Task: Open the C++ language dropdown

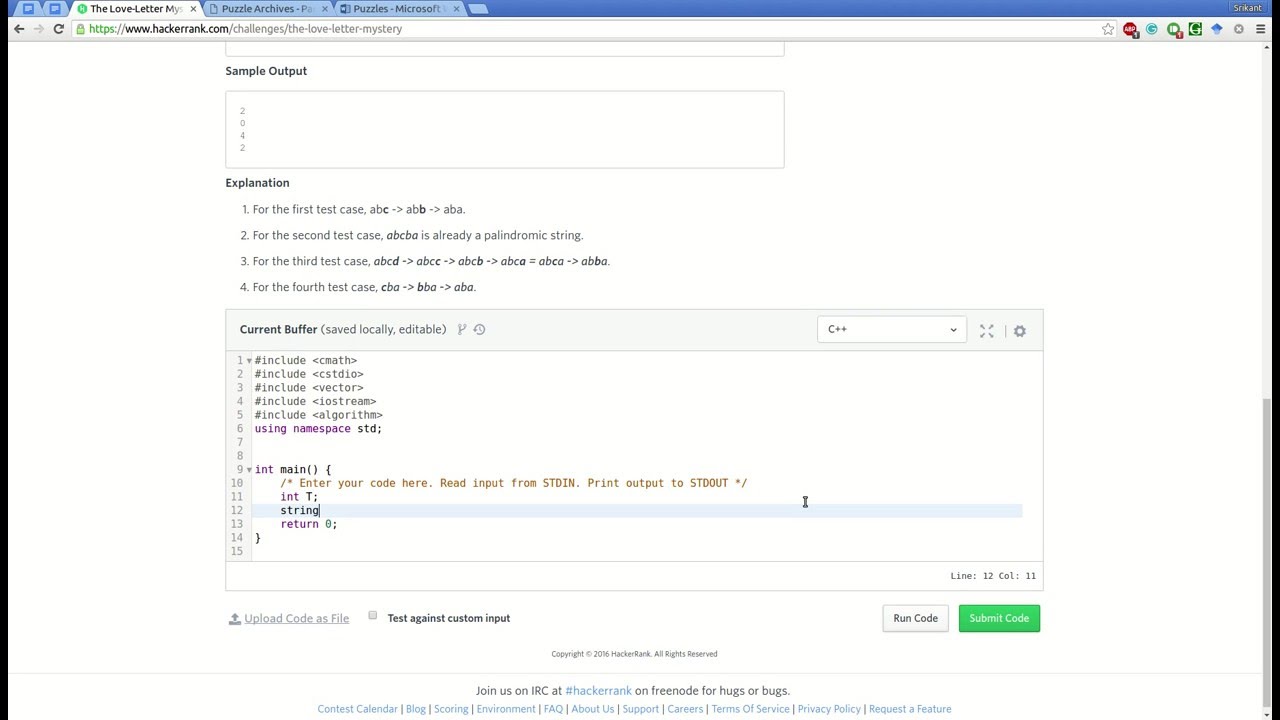Action: point(892,329)
